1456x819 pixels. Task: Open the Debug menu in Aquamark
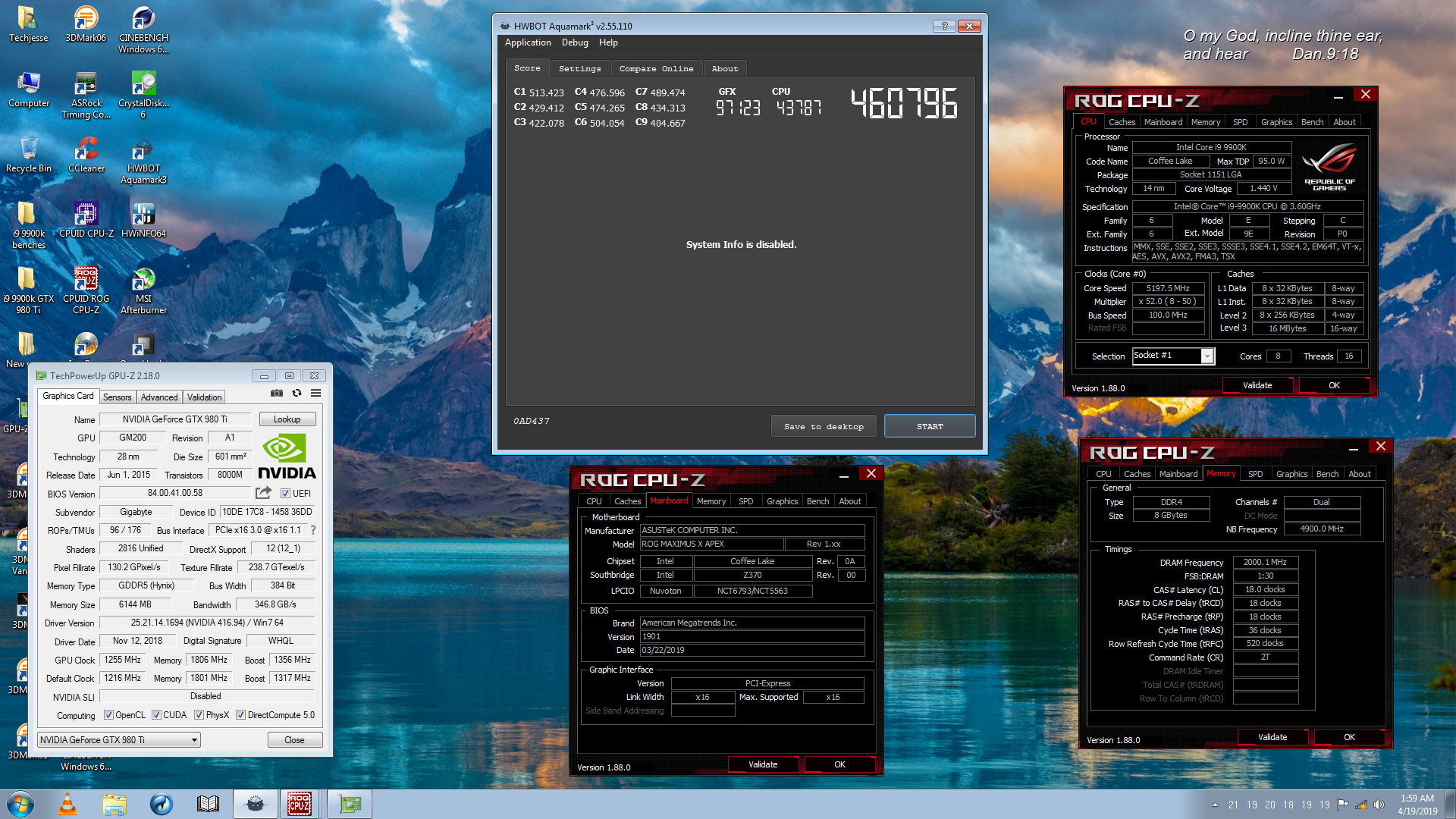(x=575, y=42)
